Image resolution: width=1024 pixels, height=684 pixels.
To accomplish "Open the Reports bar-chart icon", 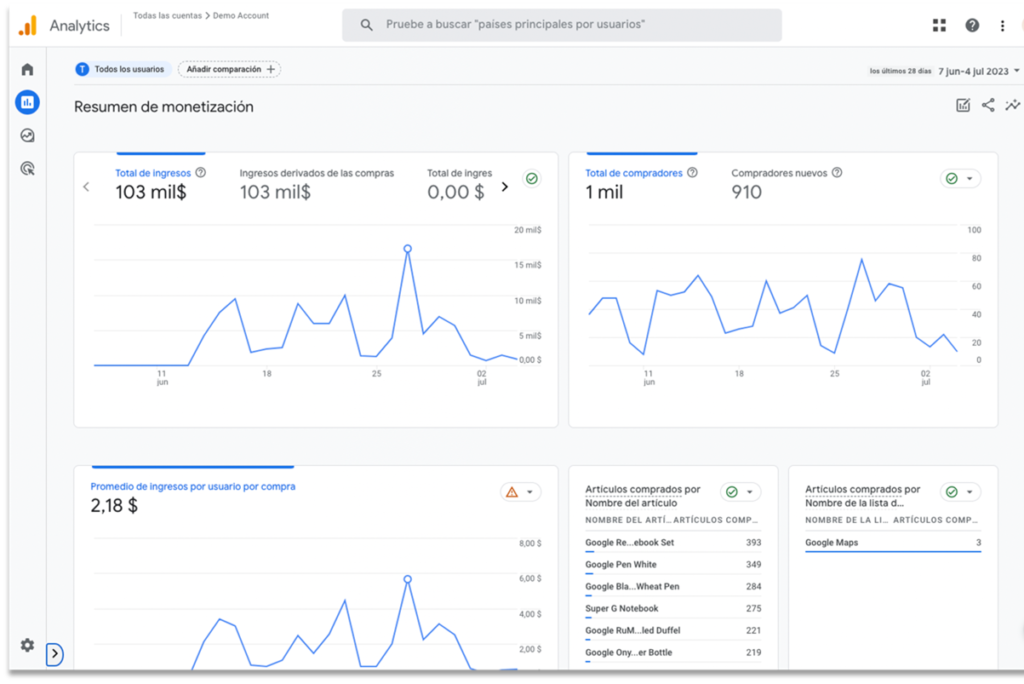I will 27,102.
